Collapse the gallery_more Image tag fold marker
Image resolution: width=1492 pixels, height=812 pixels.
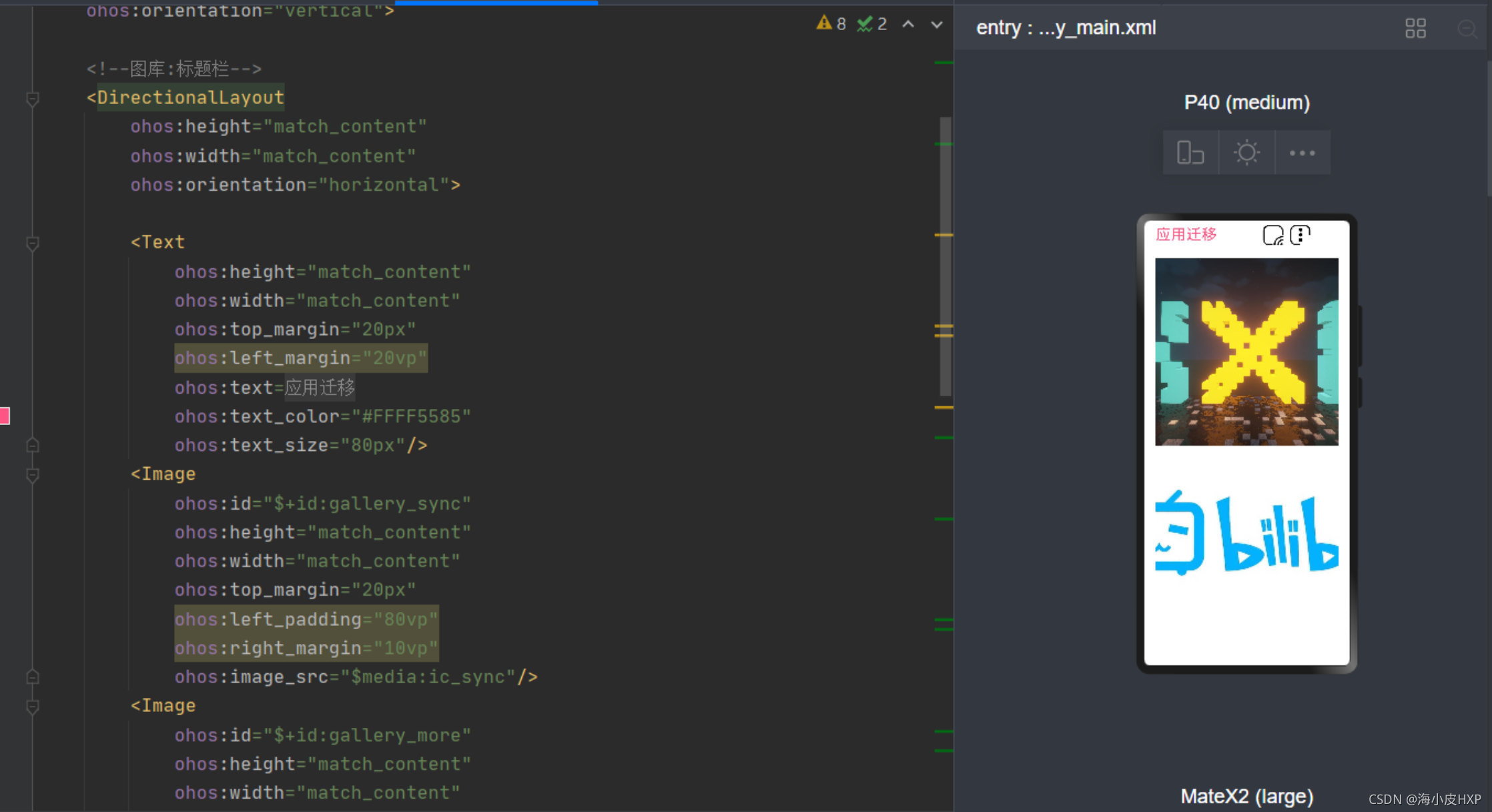[x=32, y=707]
